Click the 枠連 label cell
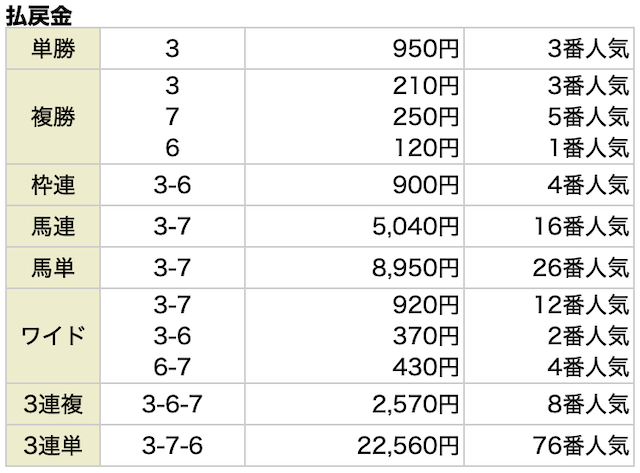Image resolution: width=640 pixels, height=473 pixels. (53, 185)
